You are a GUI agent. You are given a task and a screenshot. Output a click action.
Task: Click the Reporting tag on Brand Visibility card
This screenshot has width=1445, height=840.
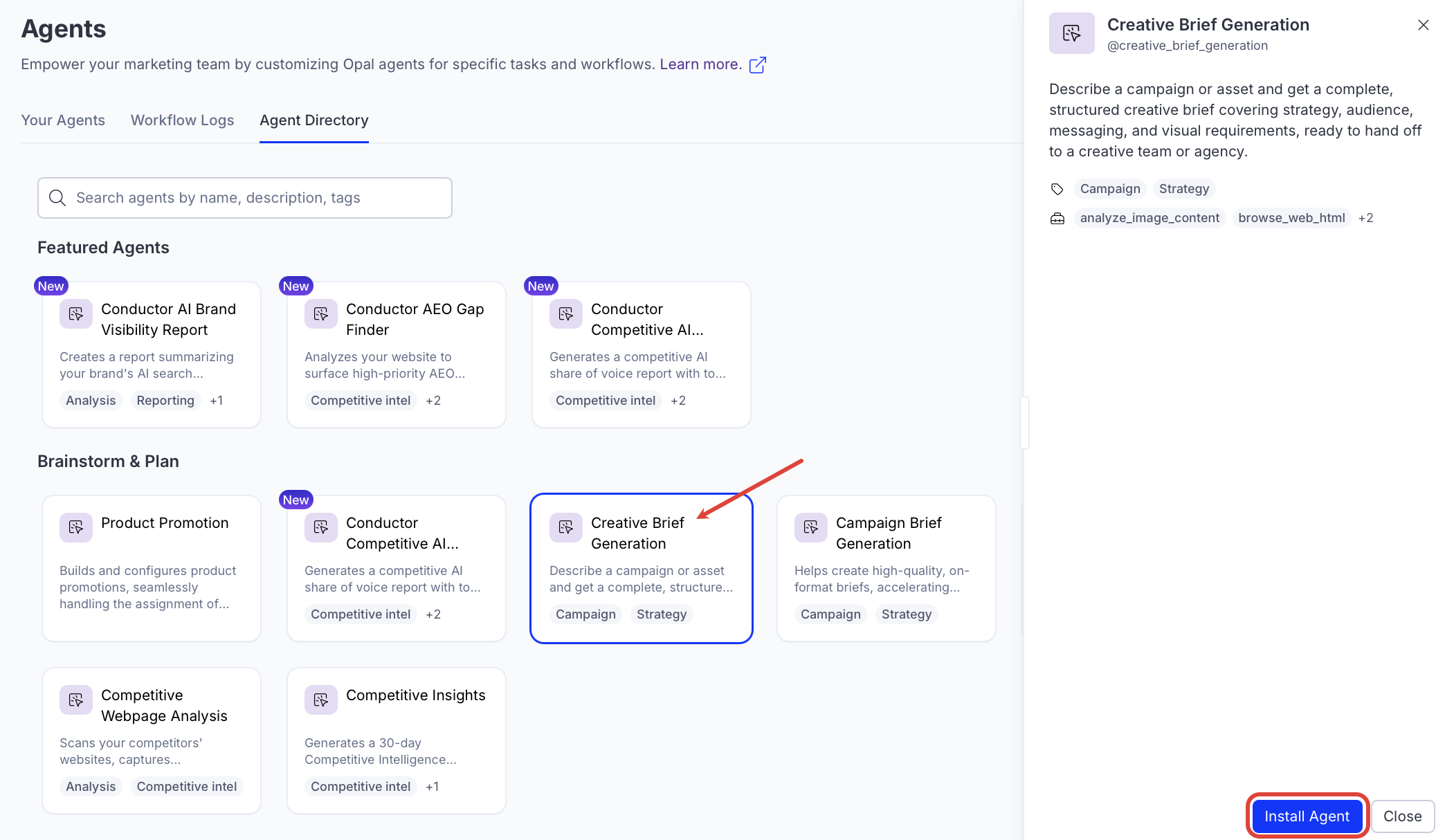(x=165, y=401)
